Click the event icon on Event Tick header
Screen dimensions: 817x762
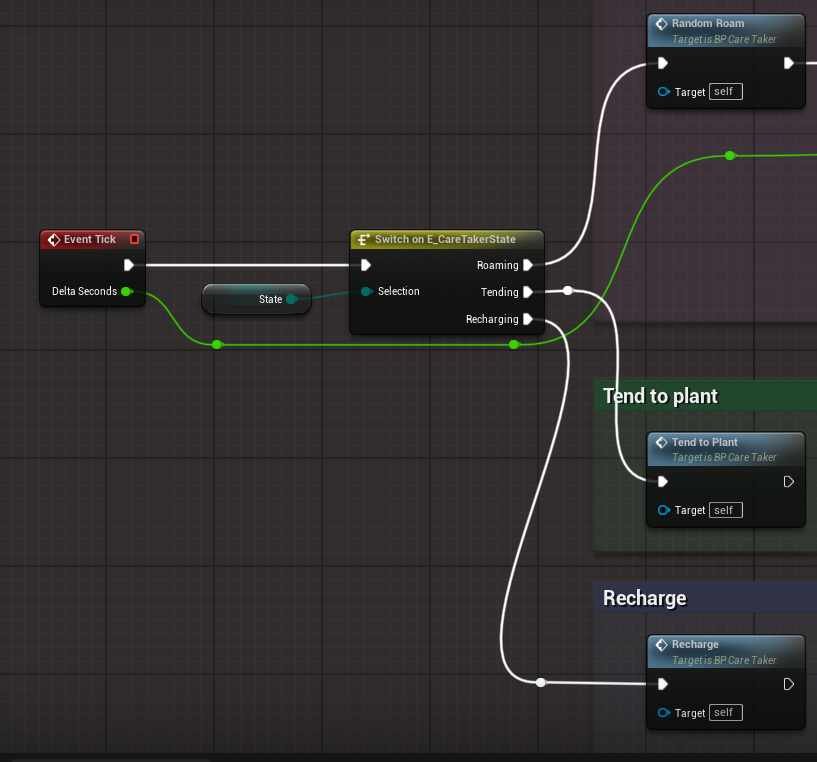tap(54, 239)
